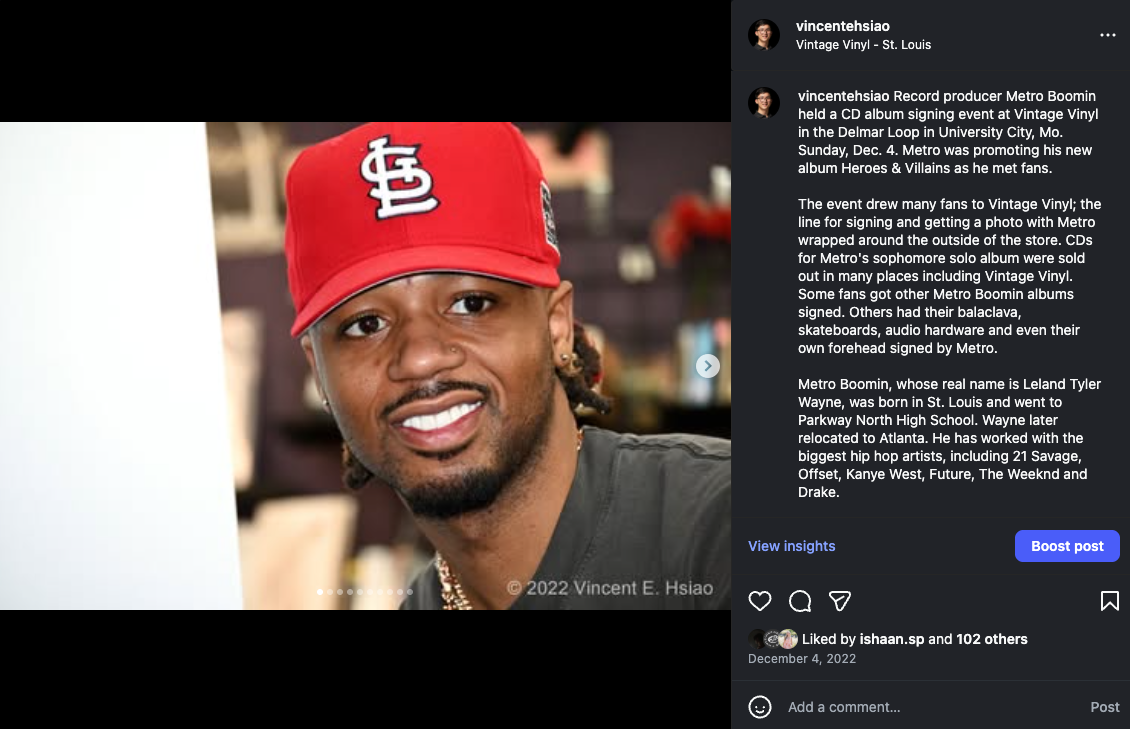
Task: Like the post with the heart icon
Action: 760,601
